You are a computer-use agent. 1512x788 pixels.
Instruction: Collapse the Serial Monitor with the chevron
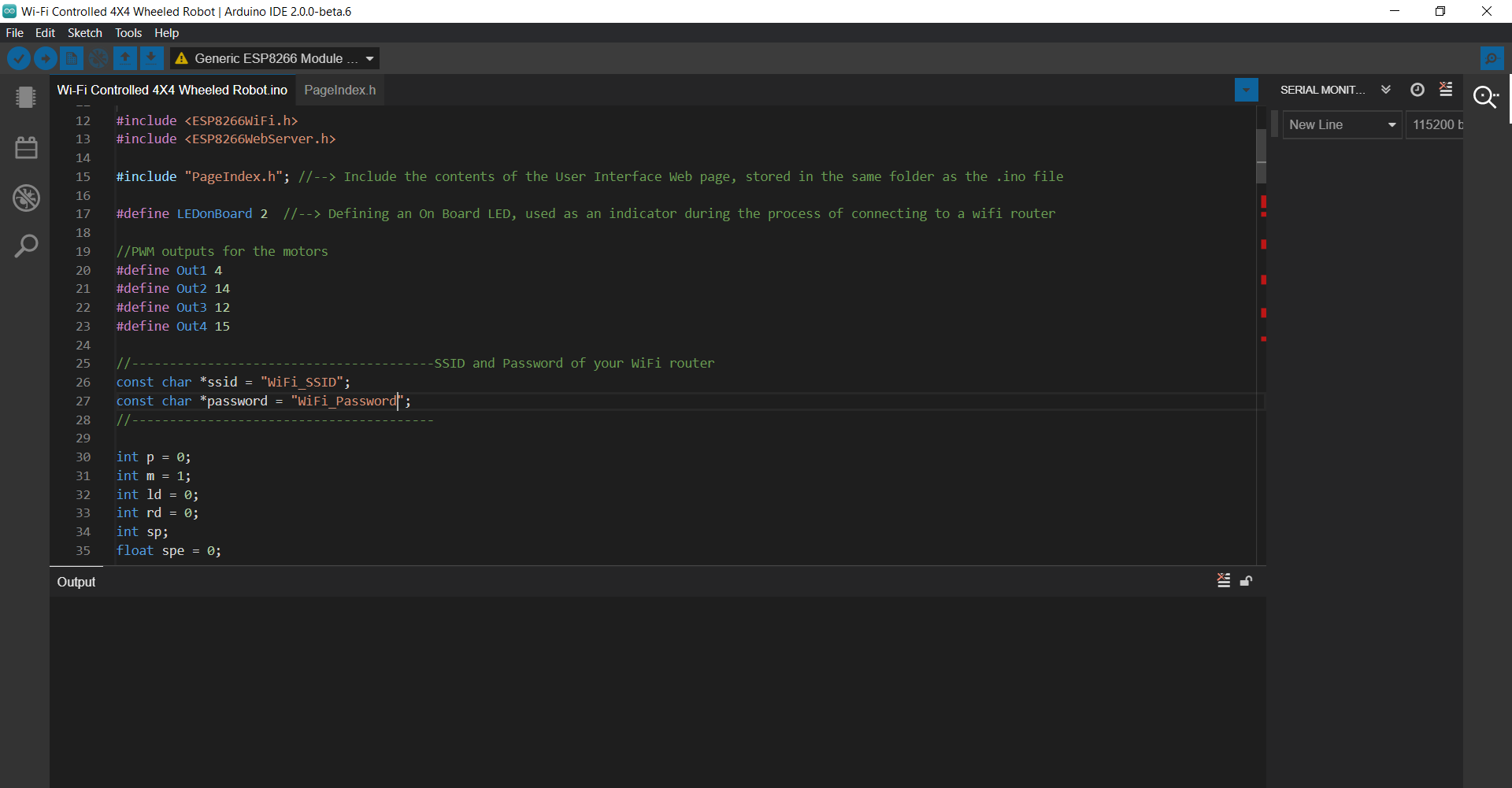pos(1385,90)
